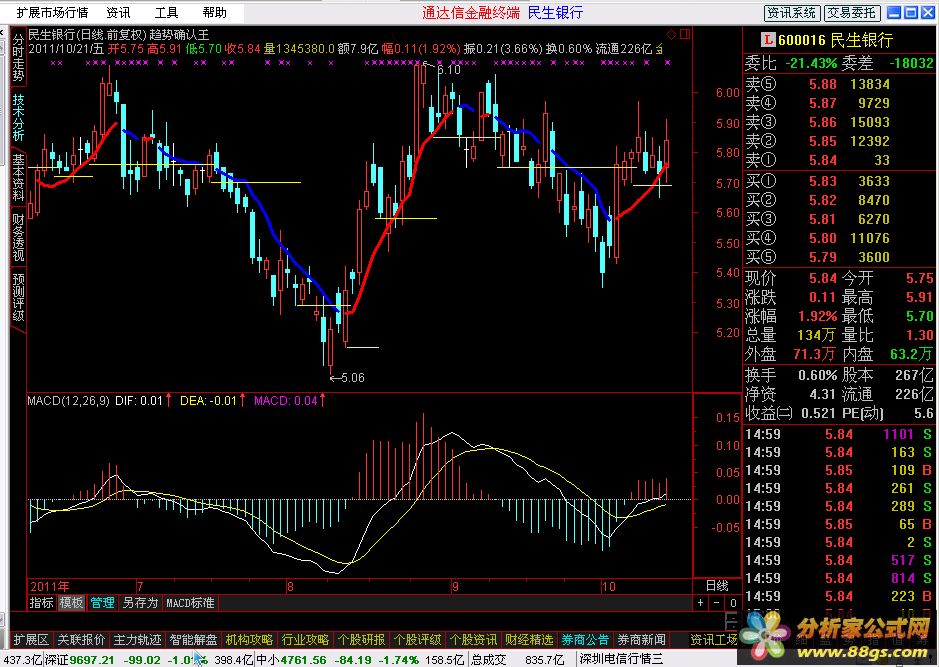Click the 总成交 835.7亿 status entry

(x=517, y=660)
